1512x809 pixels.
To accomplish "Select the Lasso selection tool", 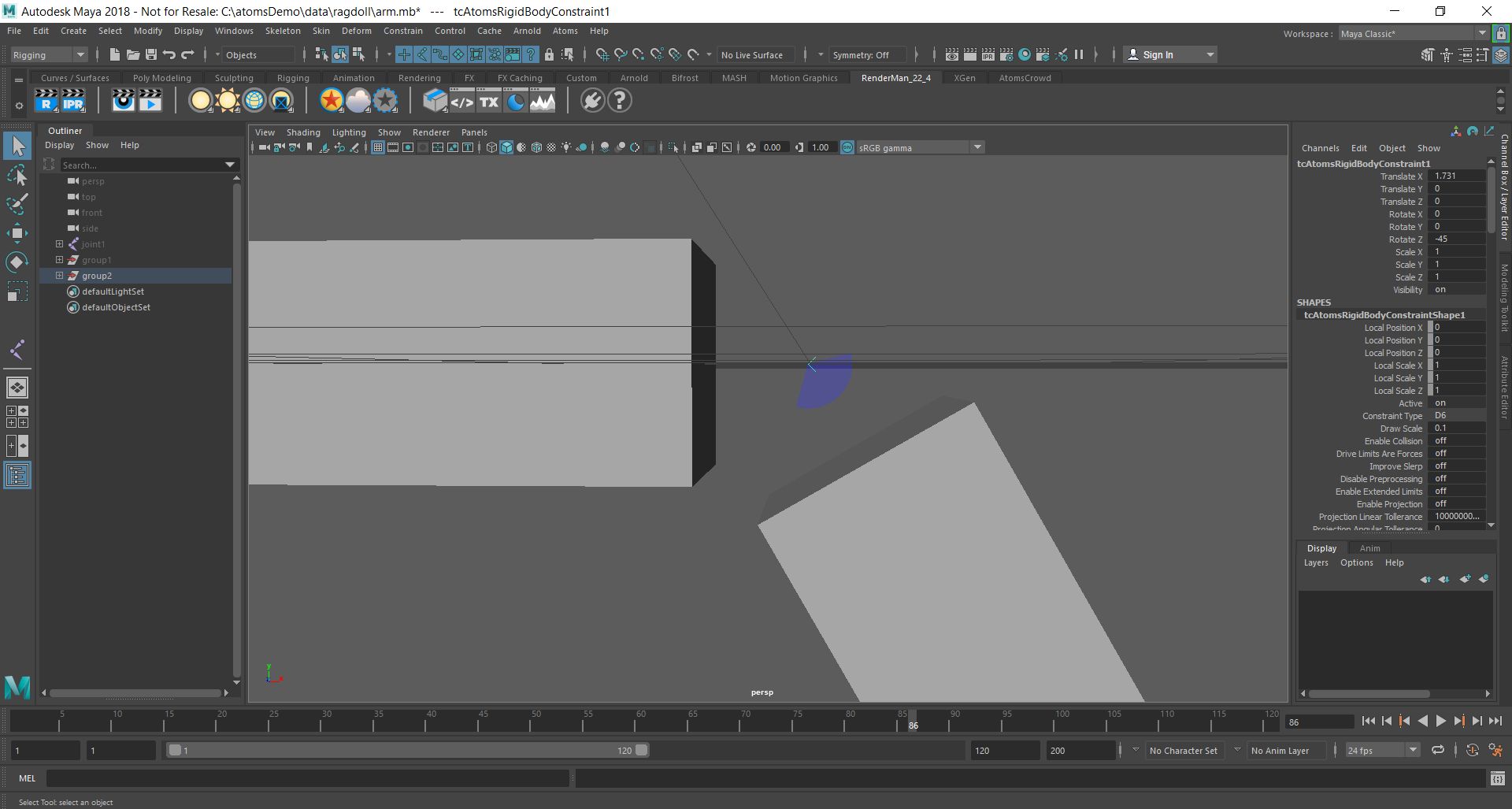I will tap(17, 175).
